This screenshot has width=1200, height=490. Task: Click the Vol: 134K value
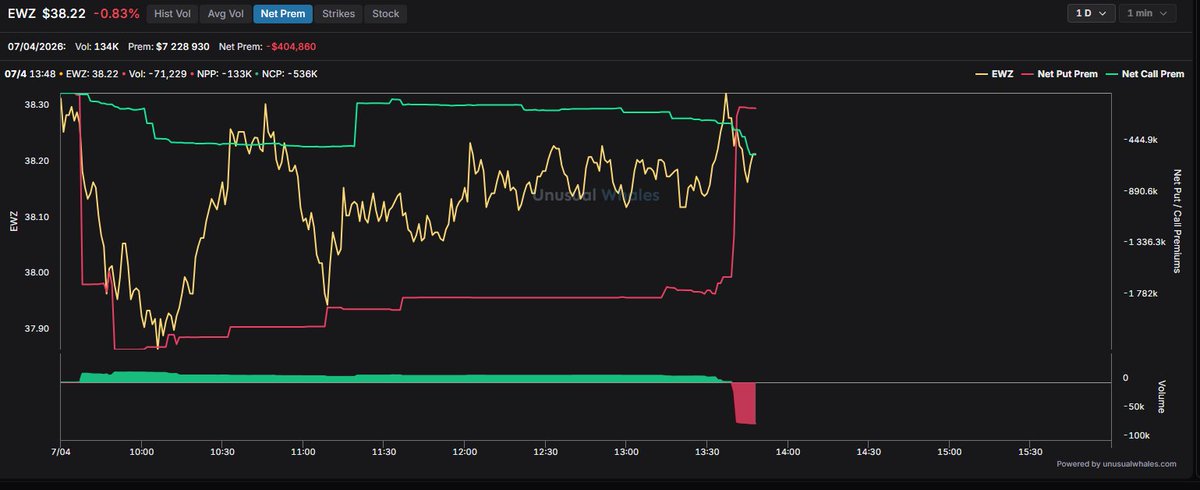click(97, 47)
